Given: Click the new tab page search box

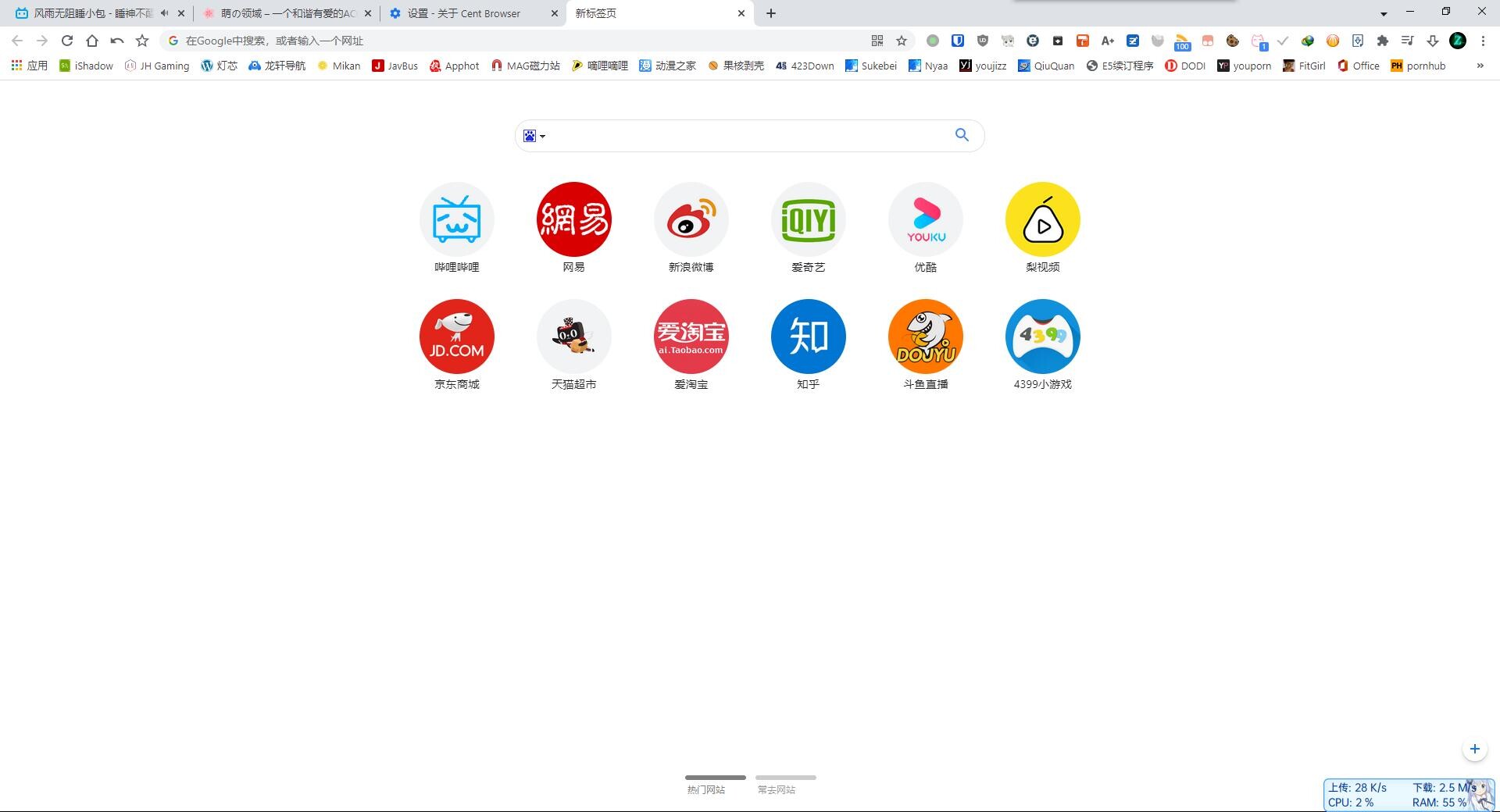Looking at the screenshot, I should click(x=746, y=136).
